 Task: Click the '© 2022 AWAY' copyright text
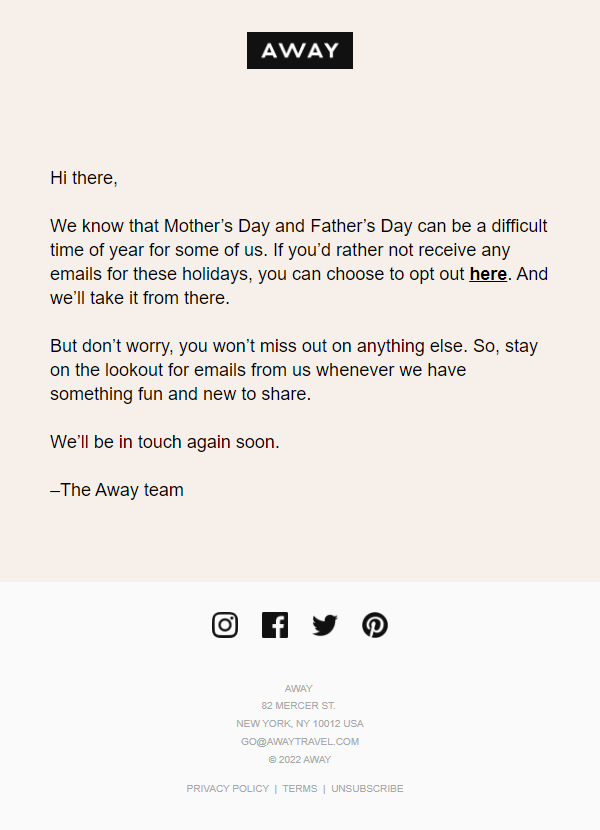(x=299, y=760)
